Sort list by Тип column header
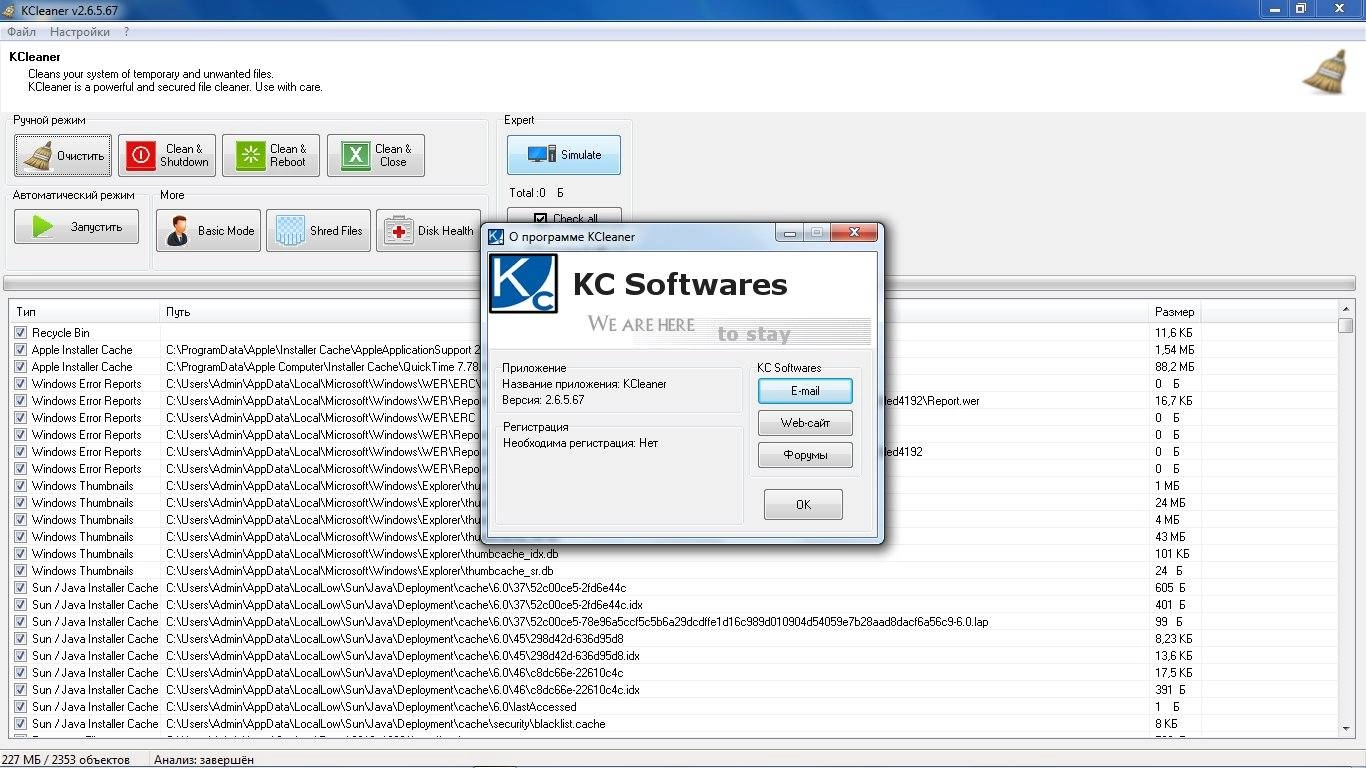This screenshot has width=1366, height=768. 84,312
